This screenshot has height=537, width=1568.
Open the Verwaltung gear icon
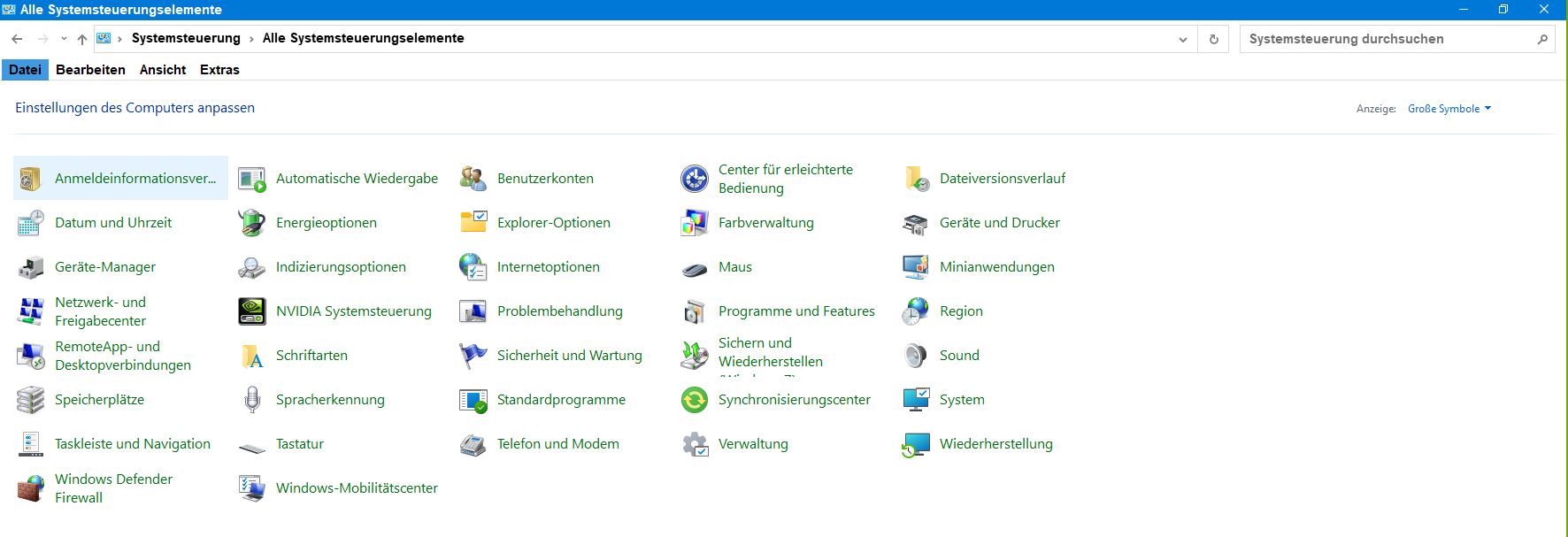tap(694, 444)
